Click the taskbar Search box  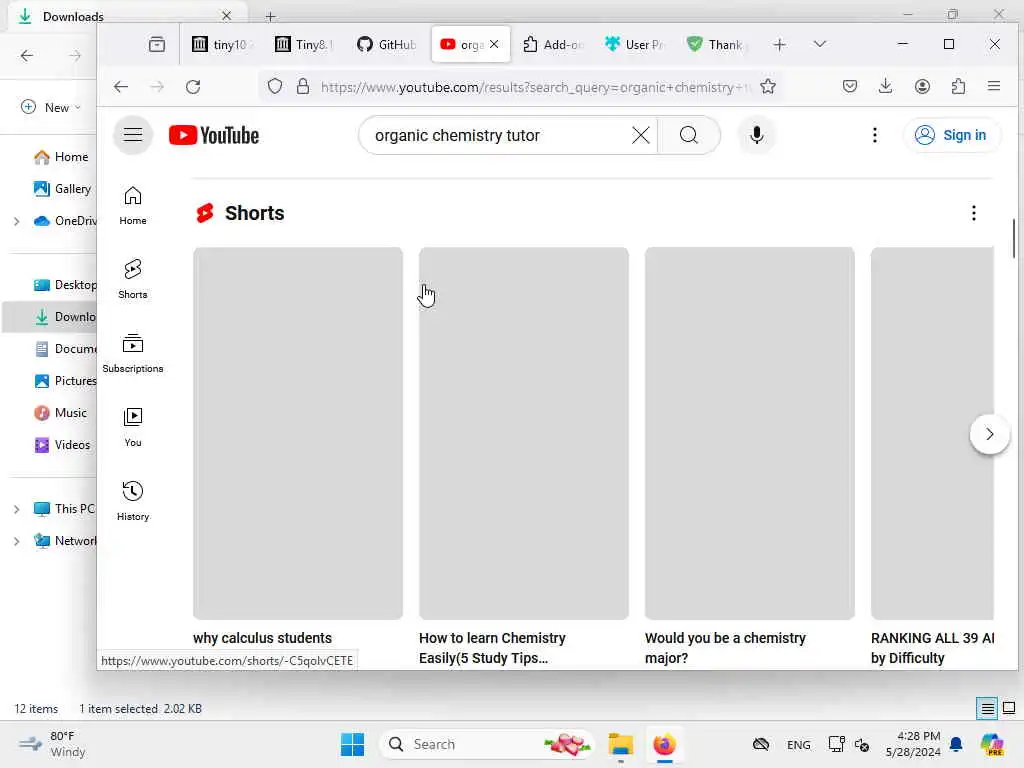(x=487, y=744)
